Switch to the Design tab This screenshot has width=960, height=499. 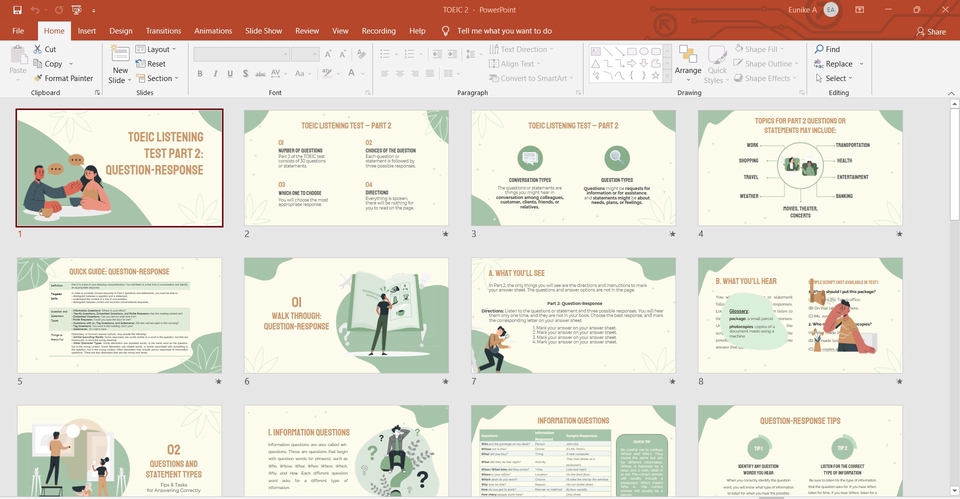tap(121, 31)
